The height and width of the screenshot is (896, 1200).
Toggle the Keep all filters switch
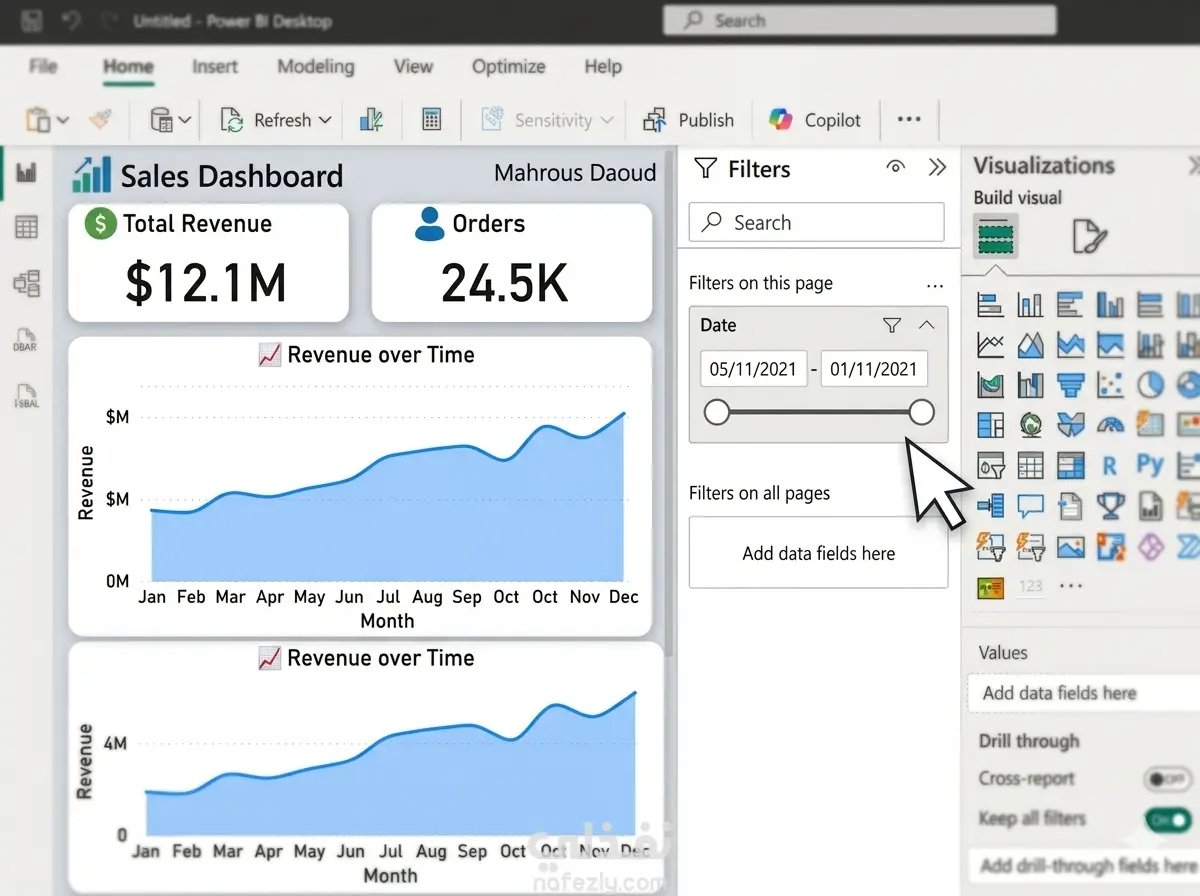coord(1168,819)
